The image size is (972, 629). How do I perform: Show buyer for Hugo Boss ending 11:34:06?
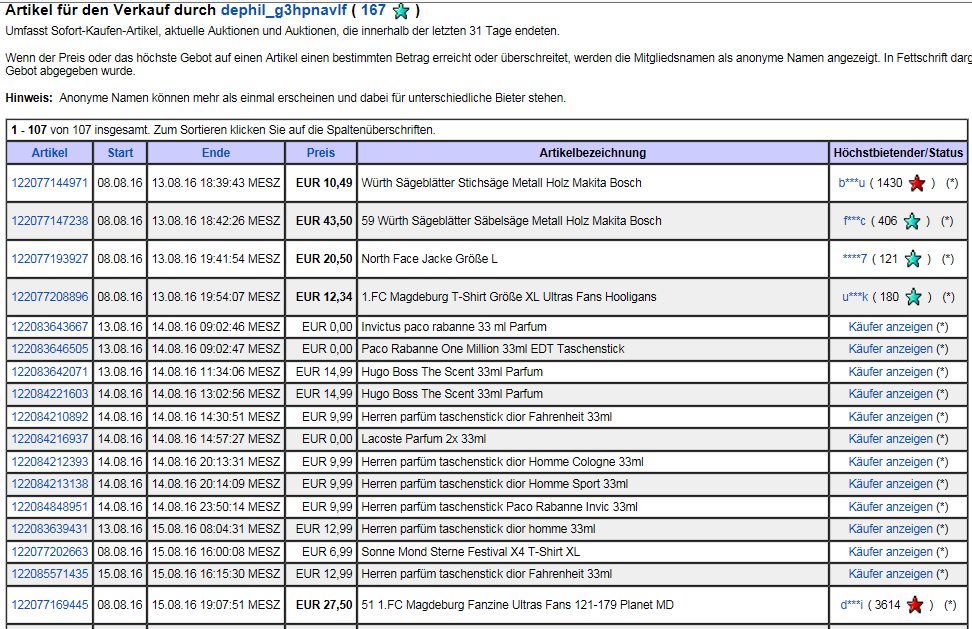(890, 372)
